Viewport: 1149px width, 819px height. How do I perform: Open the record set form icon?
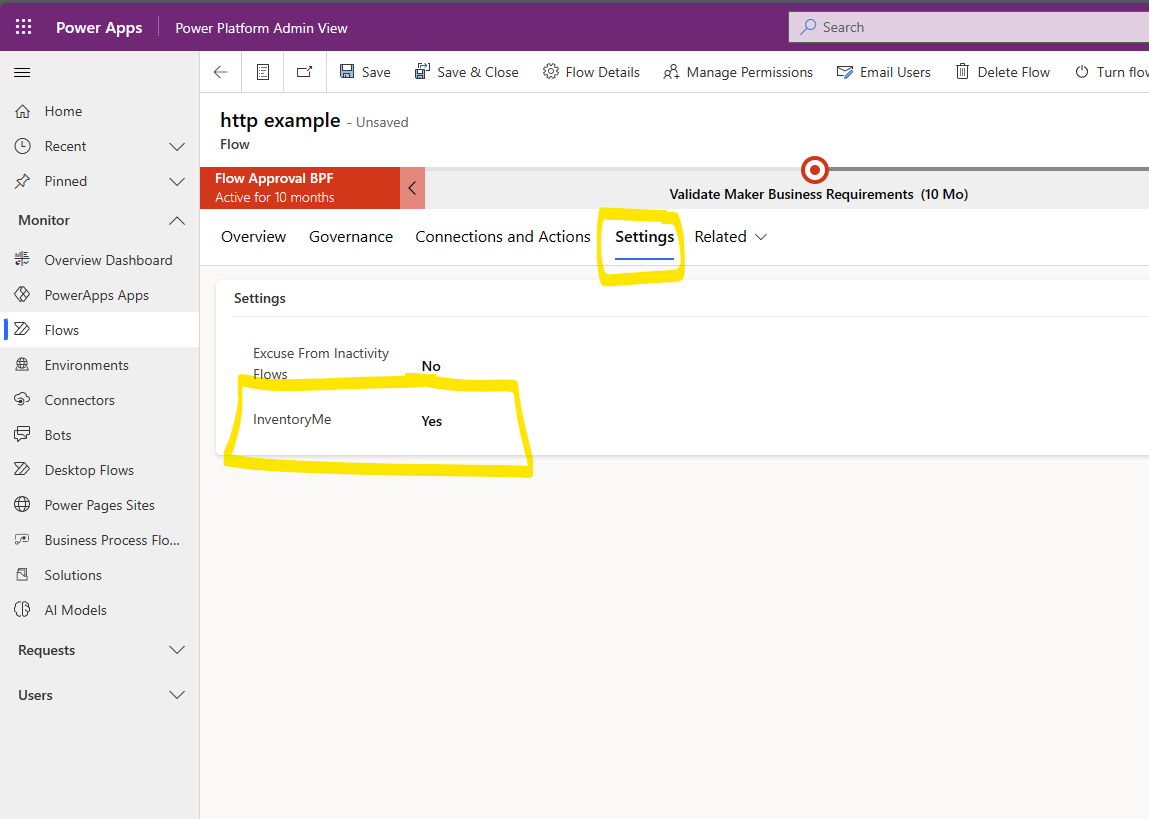263,72
